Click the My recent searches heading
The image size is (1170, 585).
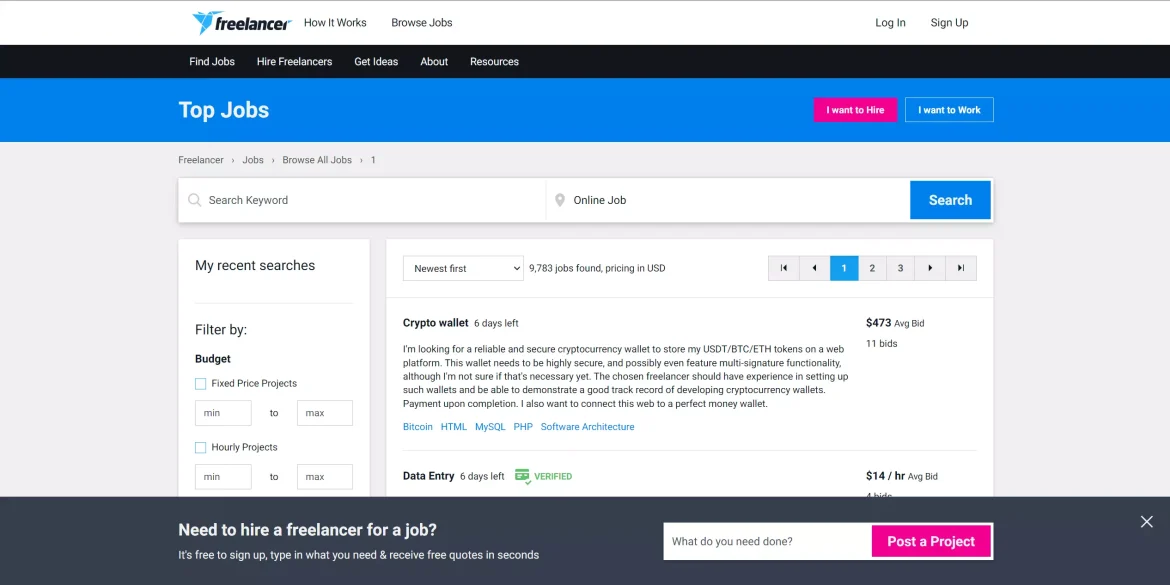click(x=255, y=266)
